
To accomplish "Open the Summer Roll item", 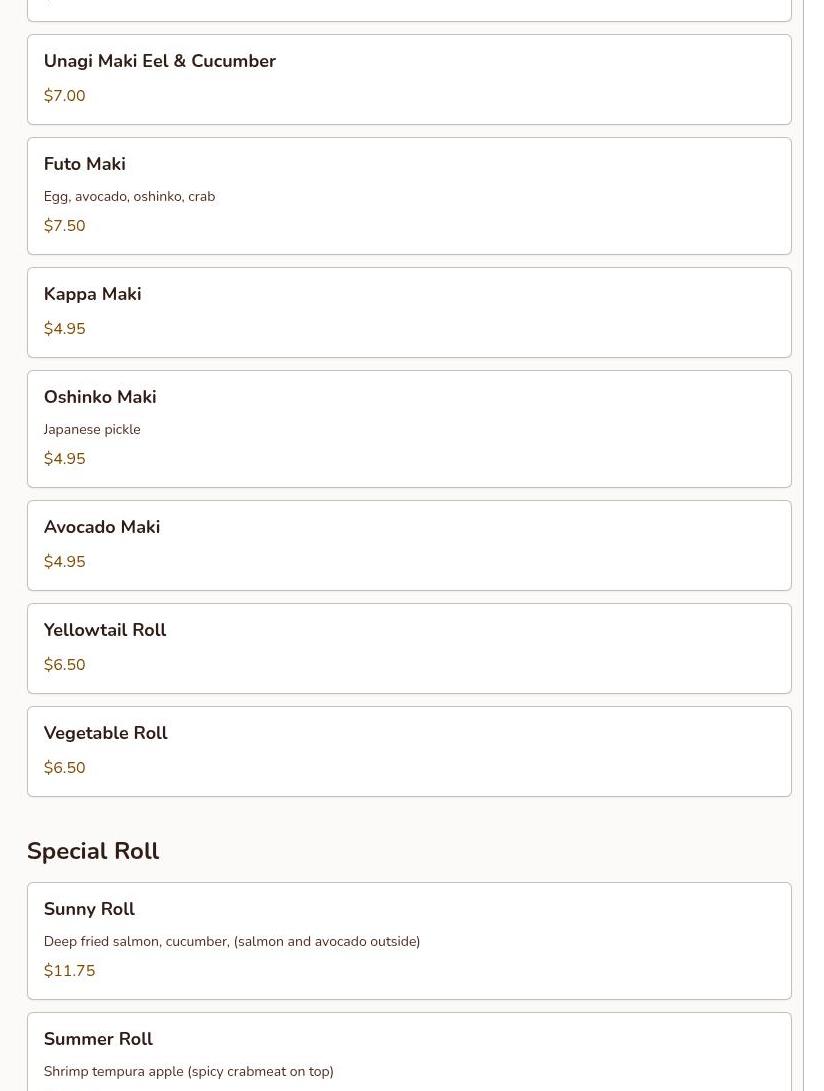I will [409, 1050].
